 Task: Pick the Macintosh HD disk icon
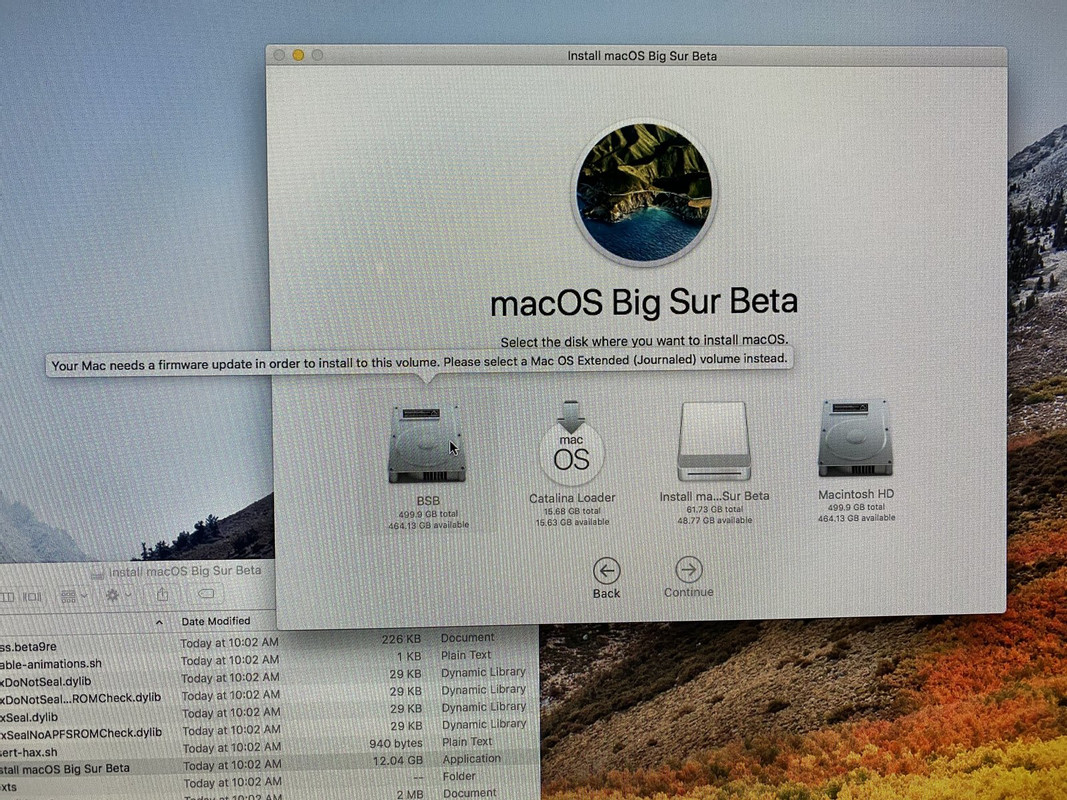tap(855, 437)
